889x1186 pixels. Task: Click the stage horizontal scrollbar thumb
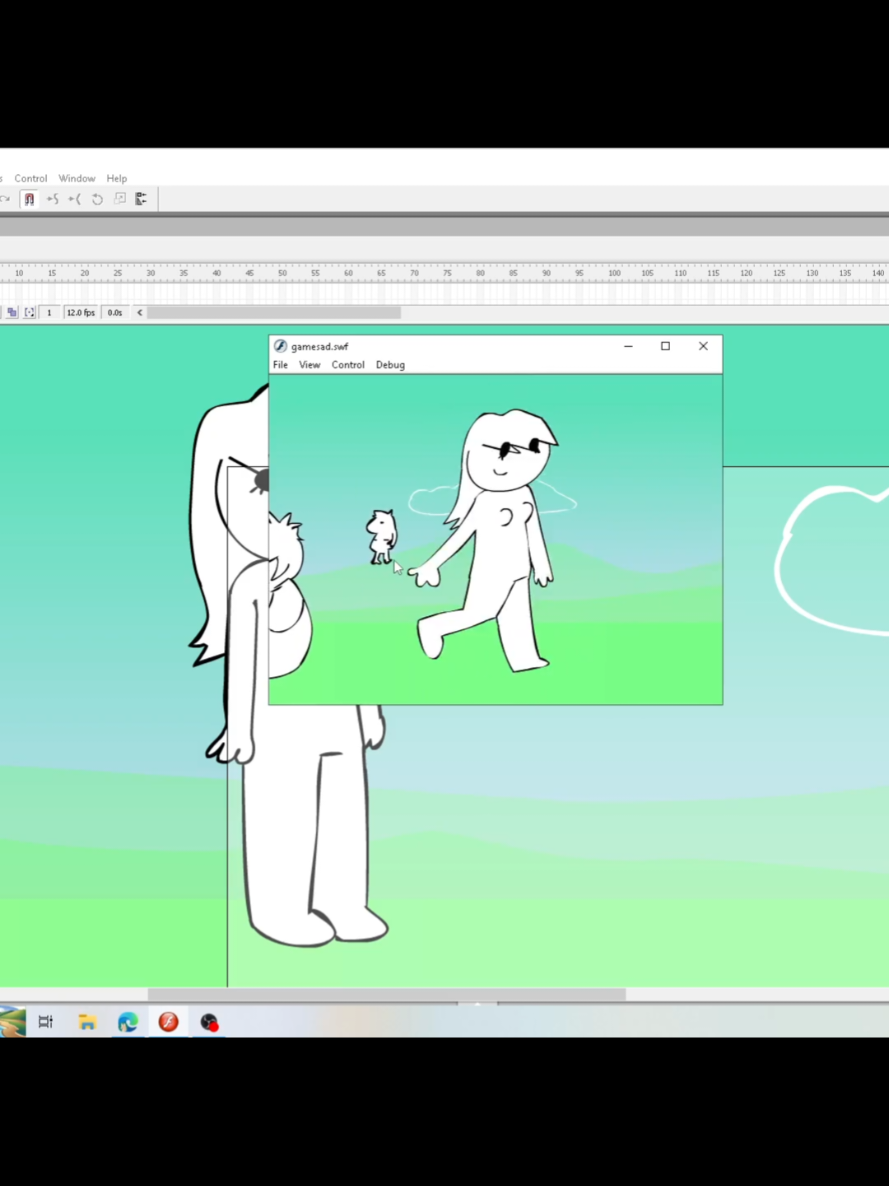pos(387,995)
